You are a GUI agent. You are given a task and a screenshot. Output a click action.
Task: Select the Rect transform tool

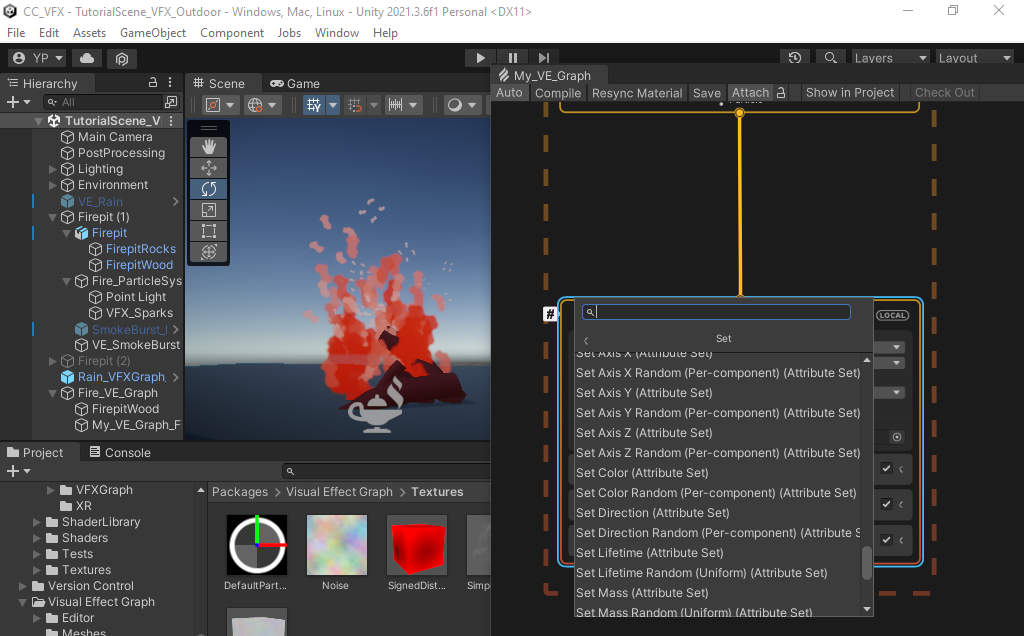tap(209, 231)
